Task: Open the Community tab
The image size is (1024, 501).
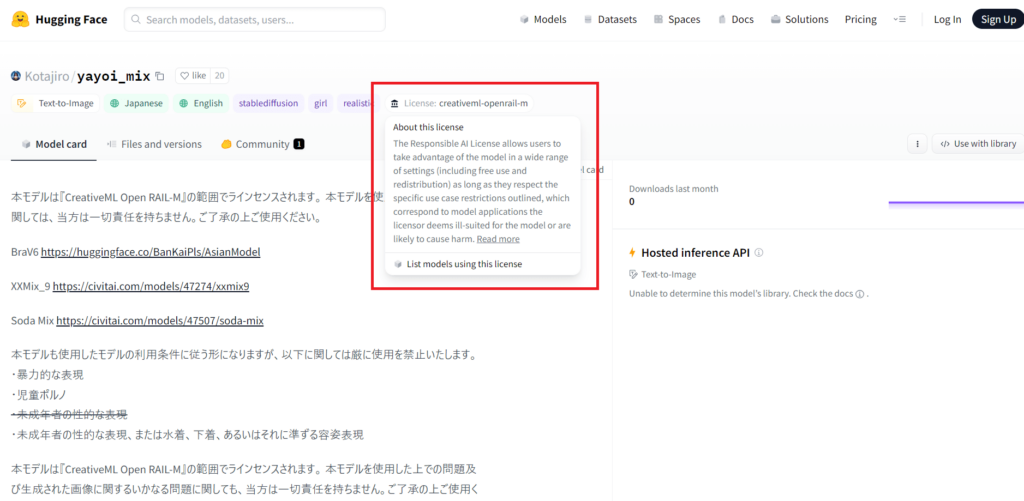Action: point(263,144)
